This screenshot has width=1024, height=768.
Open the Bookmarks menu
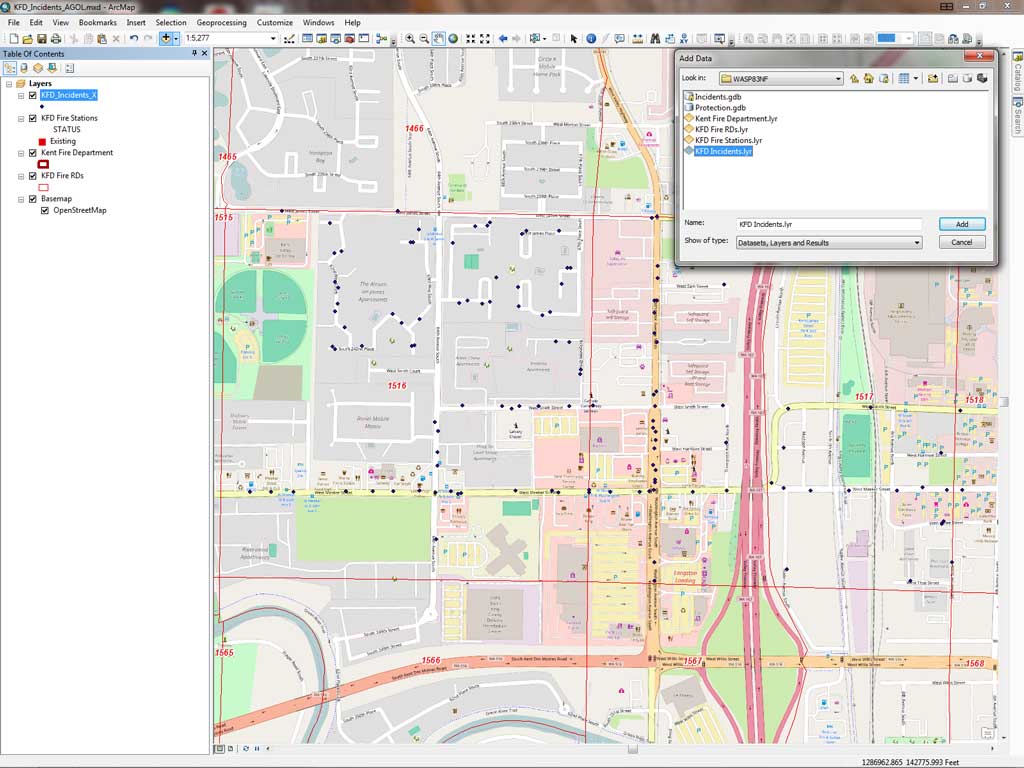click(97, 22)
